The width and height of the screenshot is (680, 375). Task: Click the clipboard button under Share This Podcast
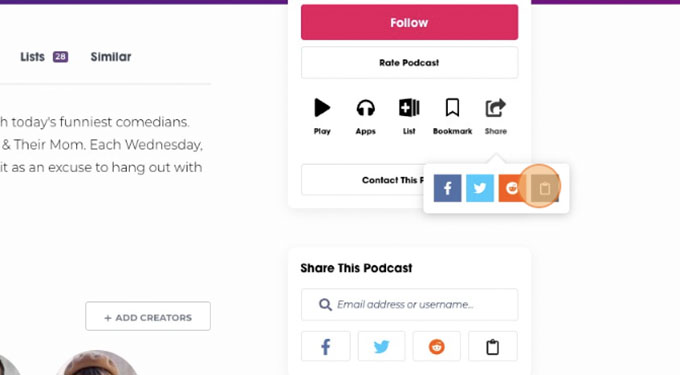tap(493, 346)
